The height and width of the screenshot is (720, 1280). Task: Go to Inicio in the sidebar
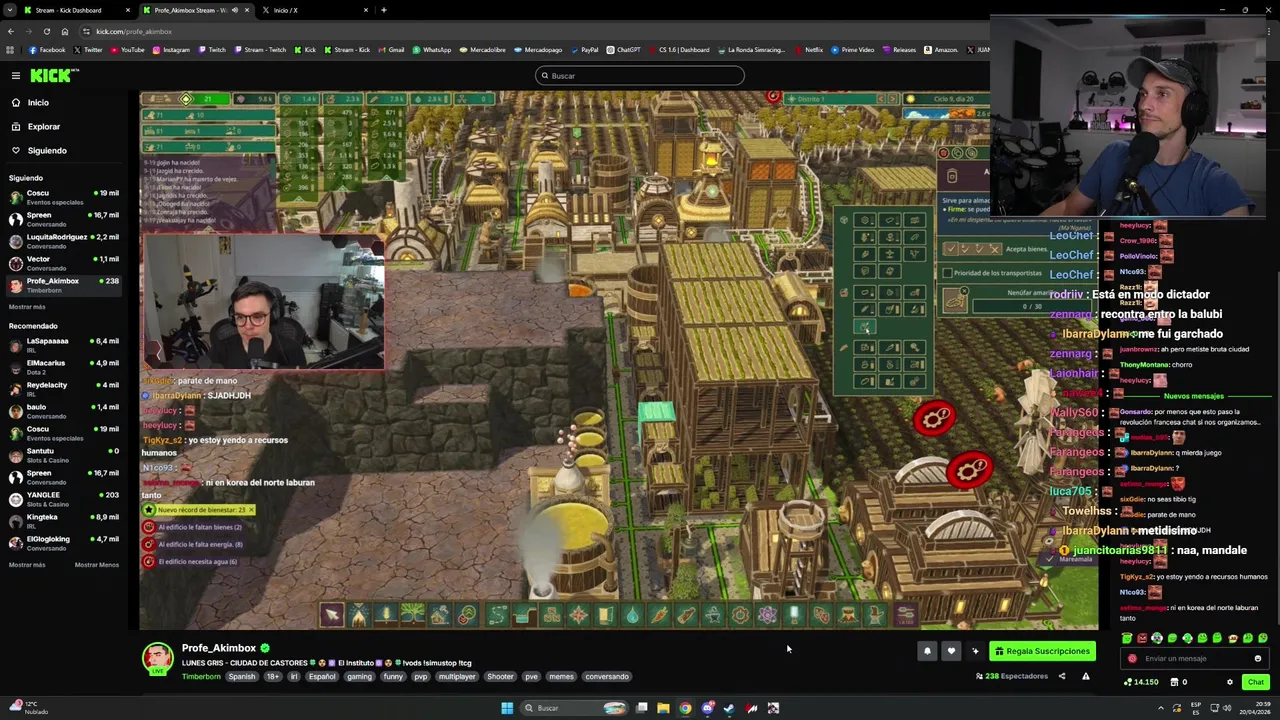[x=38, y=103]
